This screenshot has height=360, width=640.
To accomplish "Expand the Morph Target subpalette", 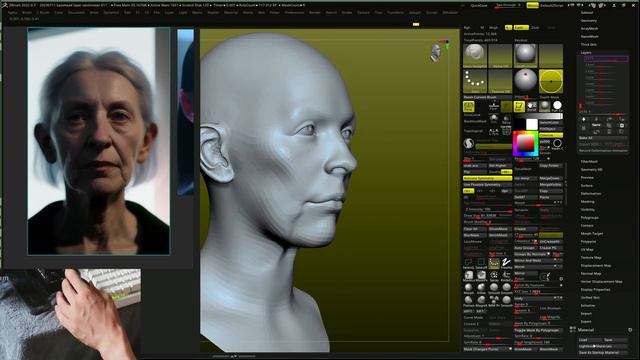I will pos(592,233).
